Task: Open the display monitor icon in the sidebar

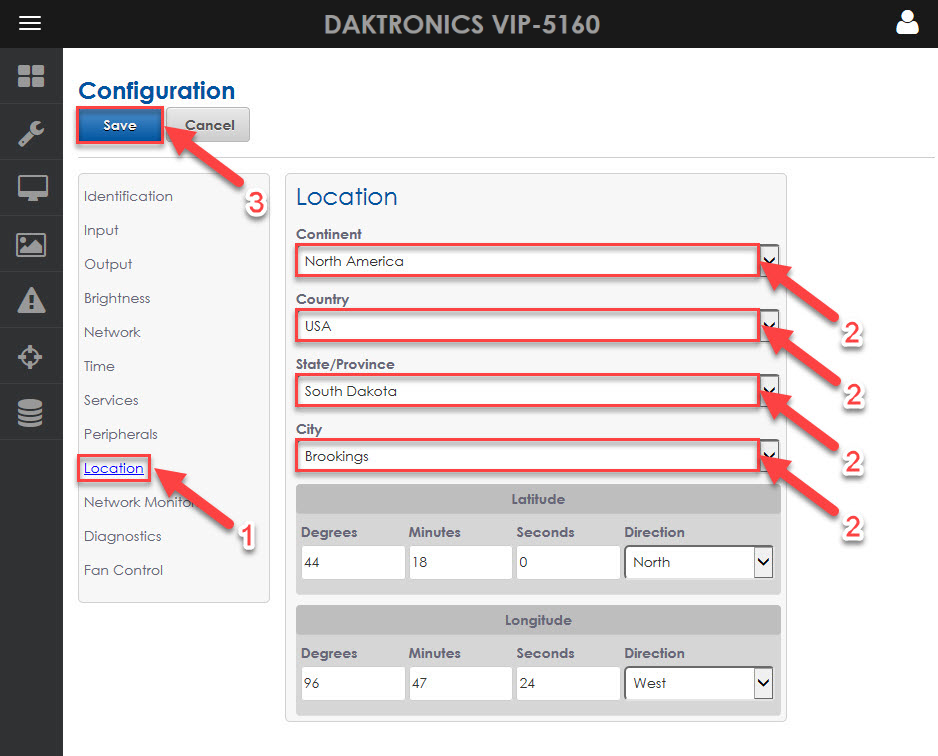Action: click(32, 188)
